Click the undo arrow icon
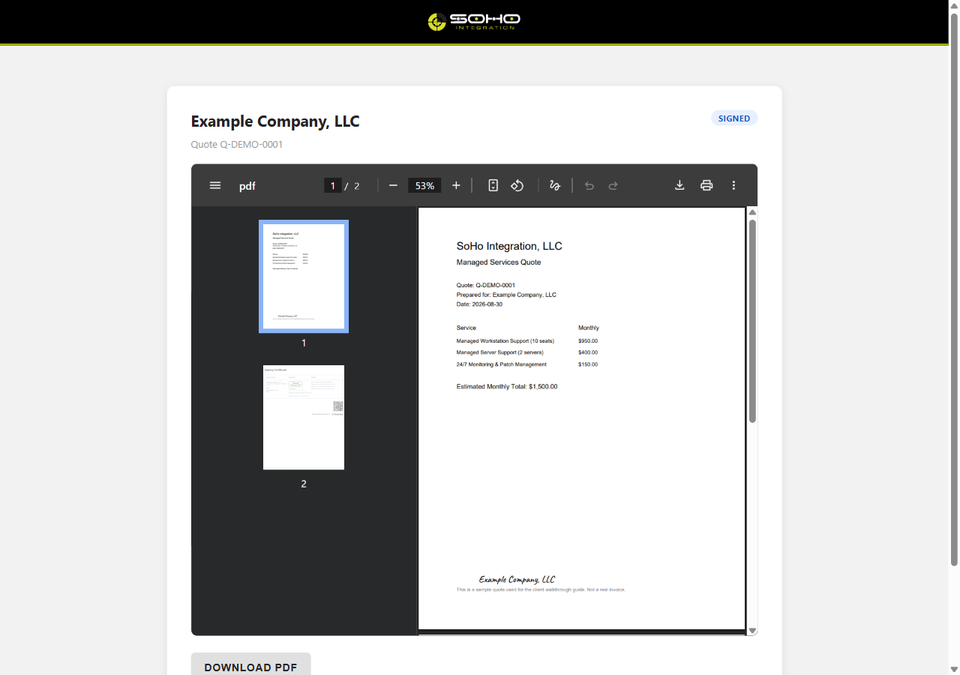This screenshot has height=675, width=960. 589,185
